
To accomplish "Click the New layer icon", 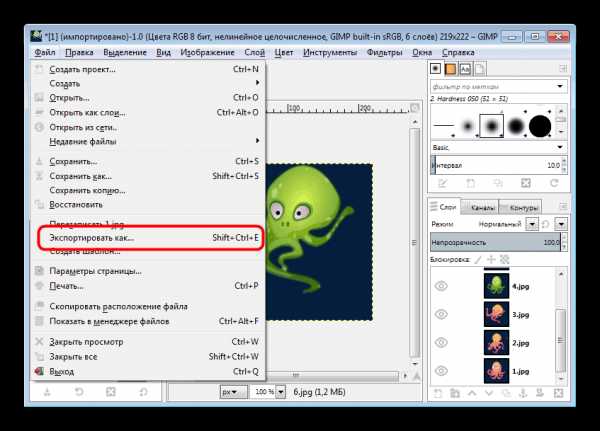I will [x=438, y=393].
